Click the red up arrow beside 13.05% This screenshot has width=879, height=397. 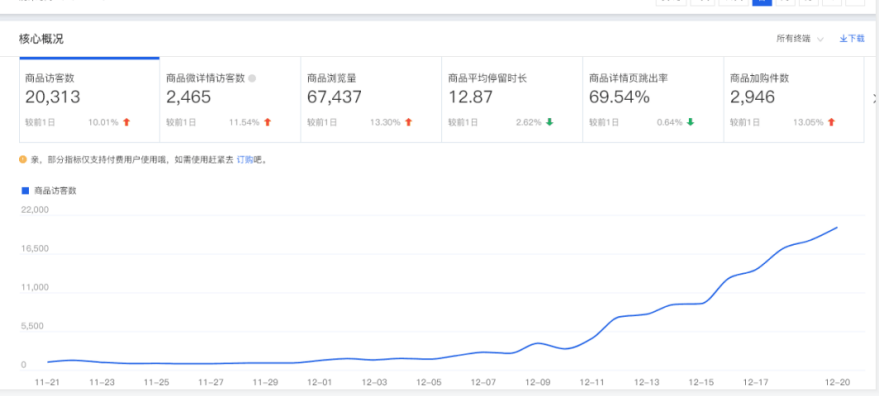pos(831,122)
